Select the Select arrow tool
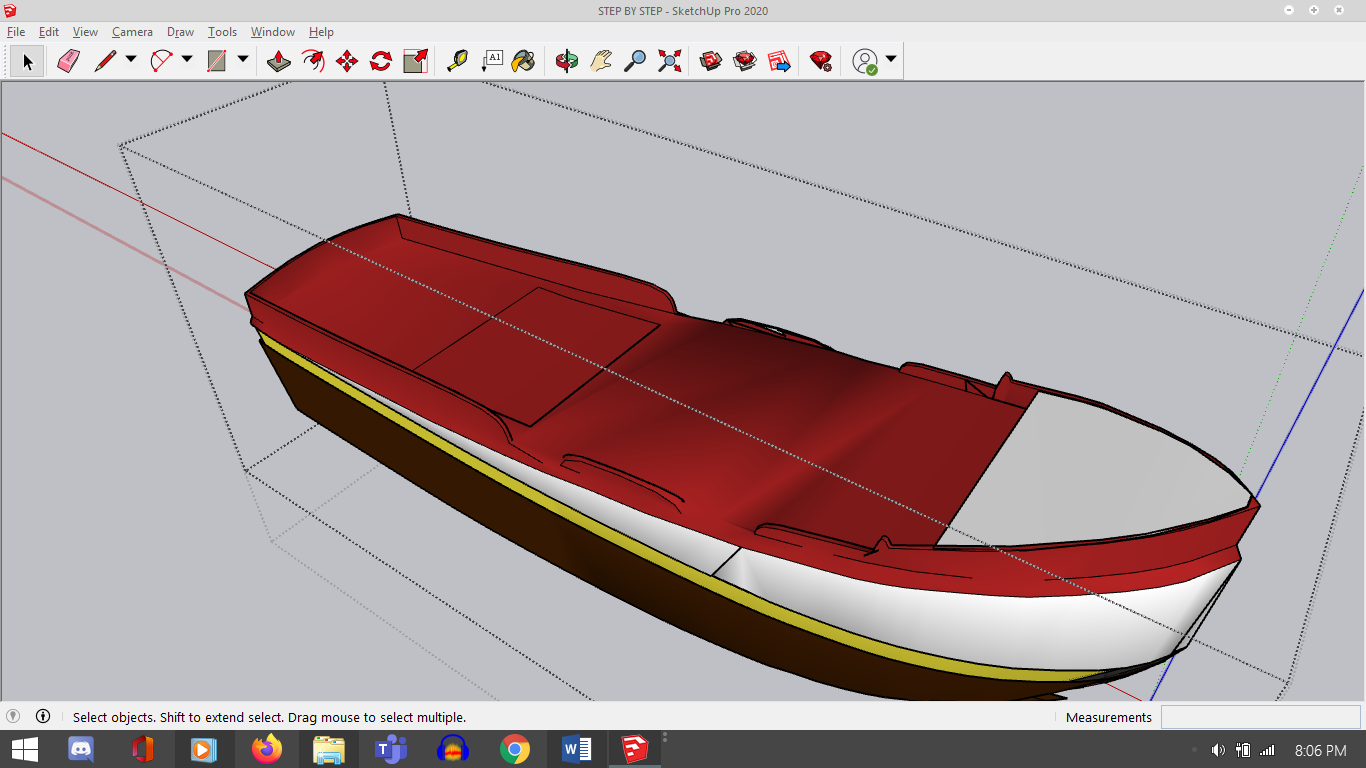Image resolution: width=1366 pixels, height=768 pixels. [x=28, y=61]
